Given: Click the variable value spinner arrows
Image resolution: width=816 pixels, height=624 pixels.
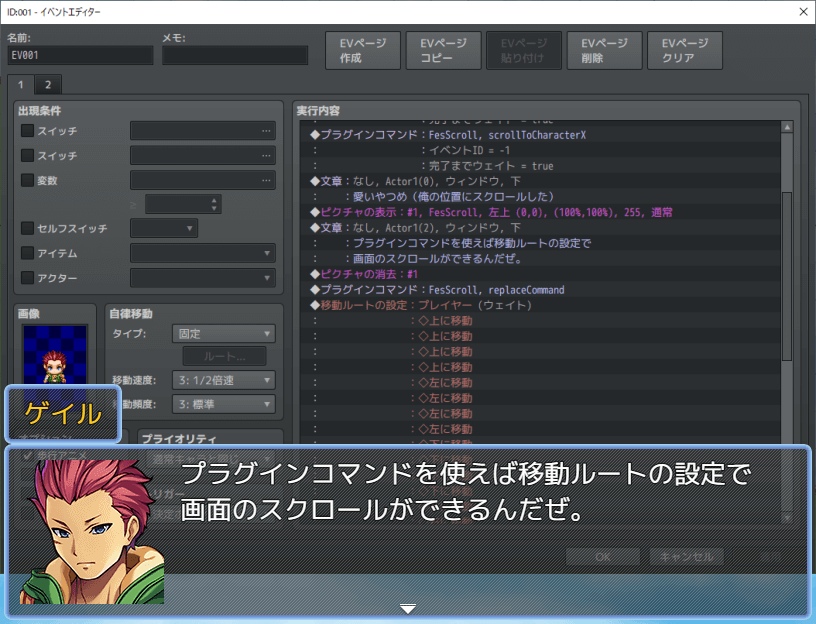Looking at the screenshot, I should 214,204.
